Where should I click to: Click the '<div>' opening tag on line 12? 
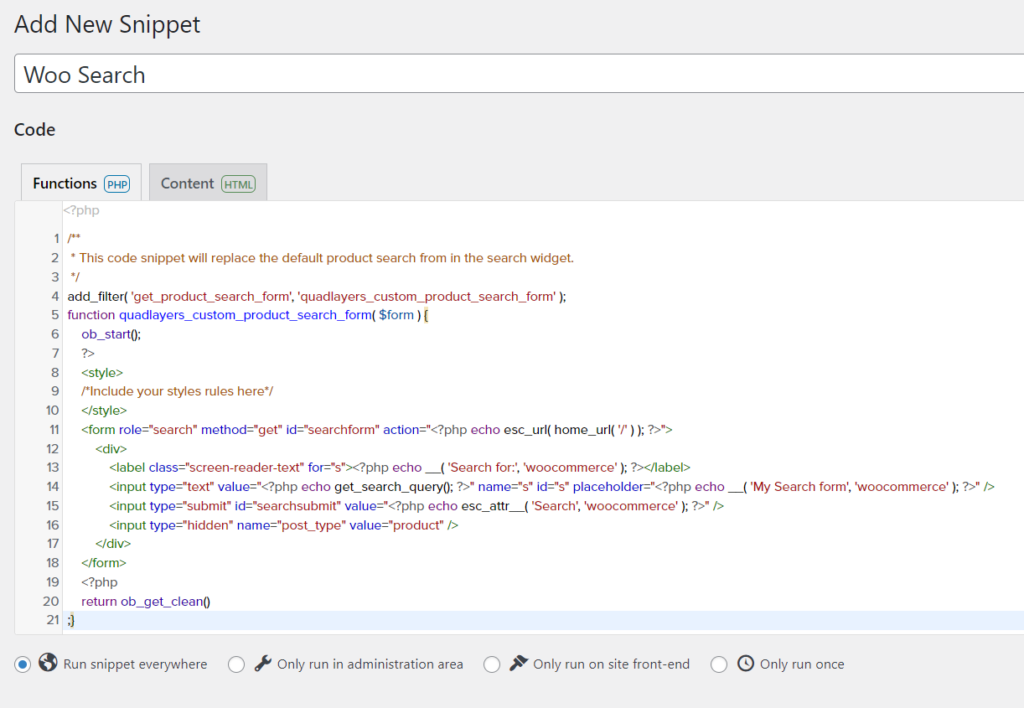(x=111, y=449)
